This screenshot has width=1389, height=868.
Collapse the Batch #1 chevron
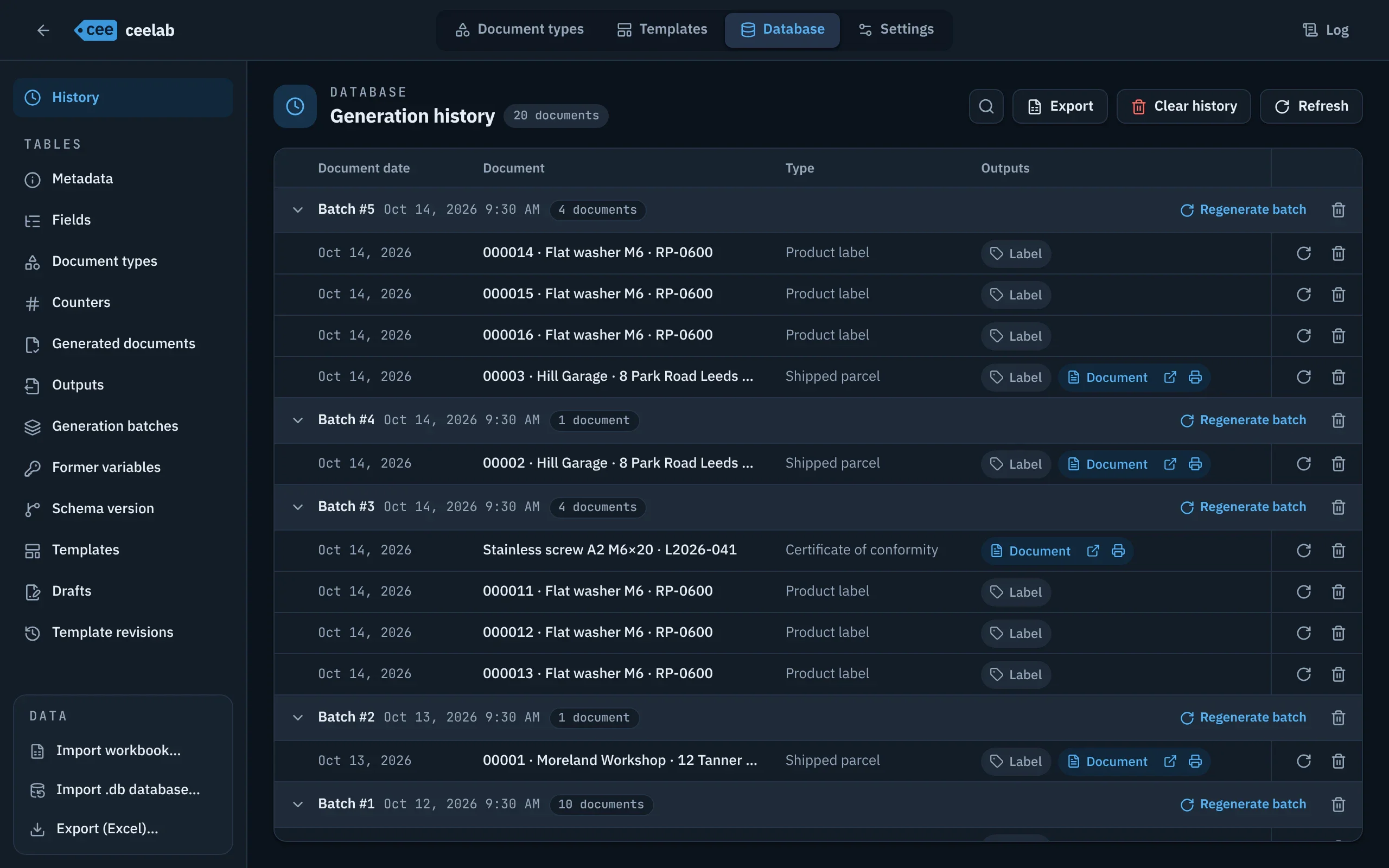pyautogui.click(x=297, y=803)
